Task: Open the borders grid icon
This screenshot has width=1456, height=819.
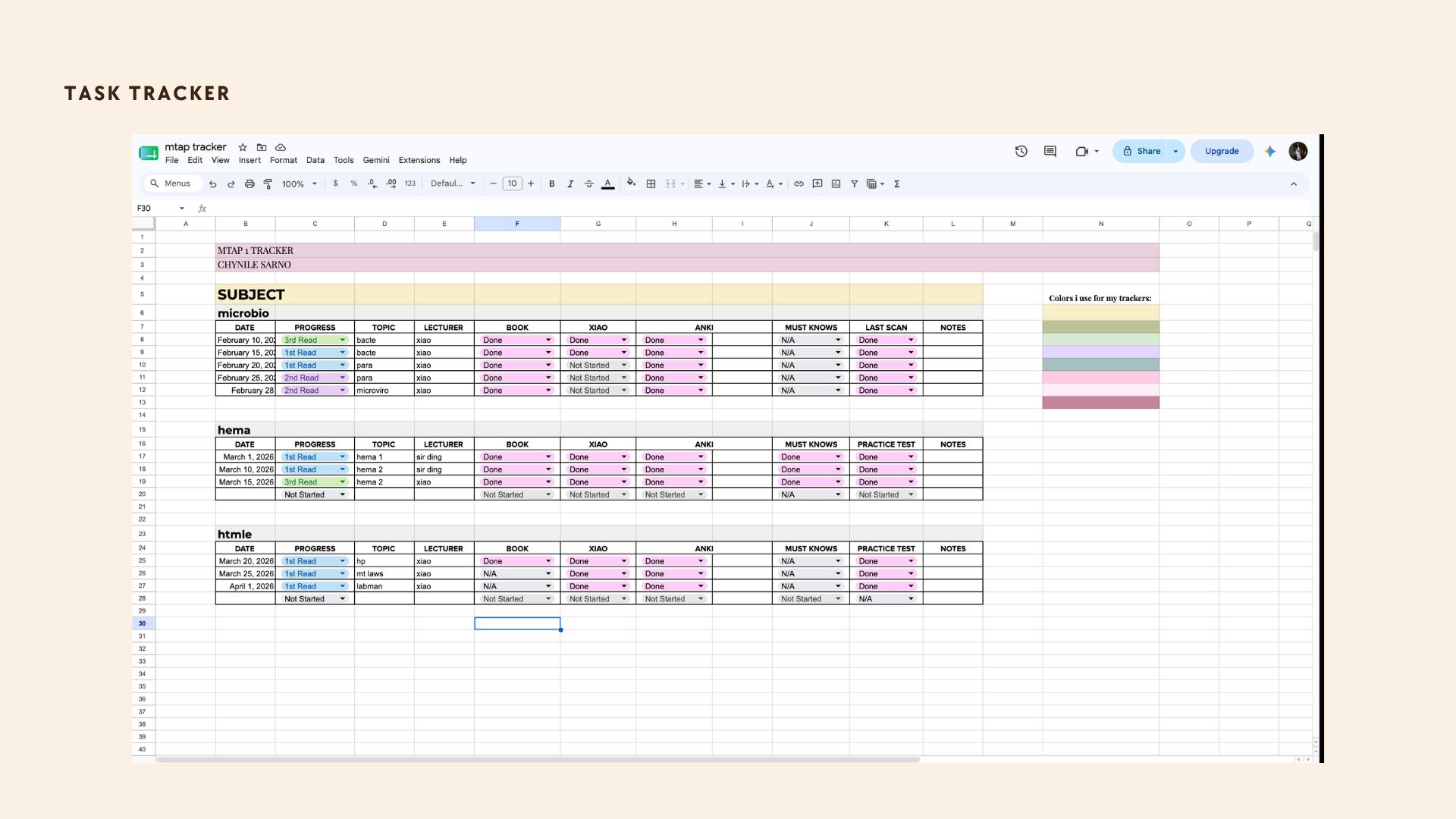Action: [x=651, y=184]
